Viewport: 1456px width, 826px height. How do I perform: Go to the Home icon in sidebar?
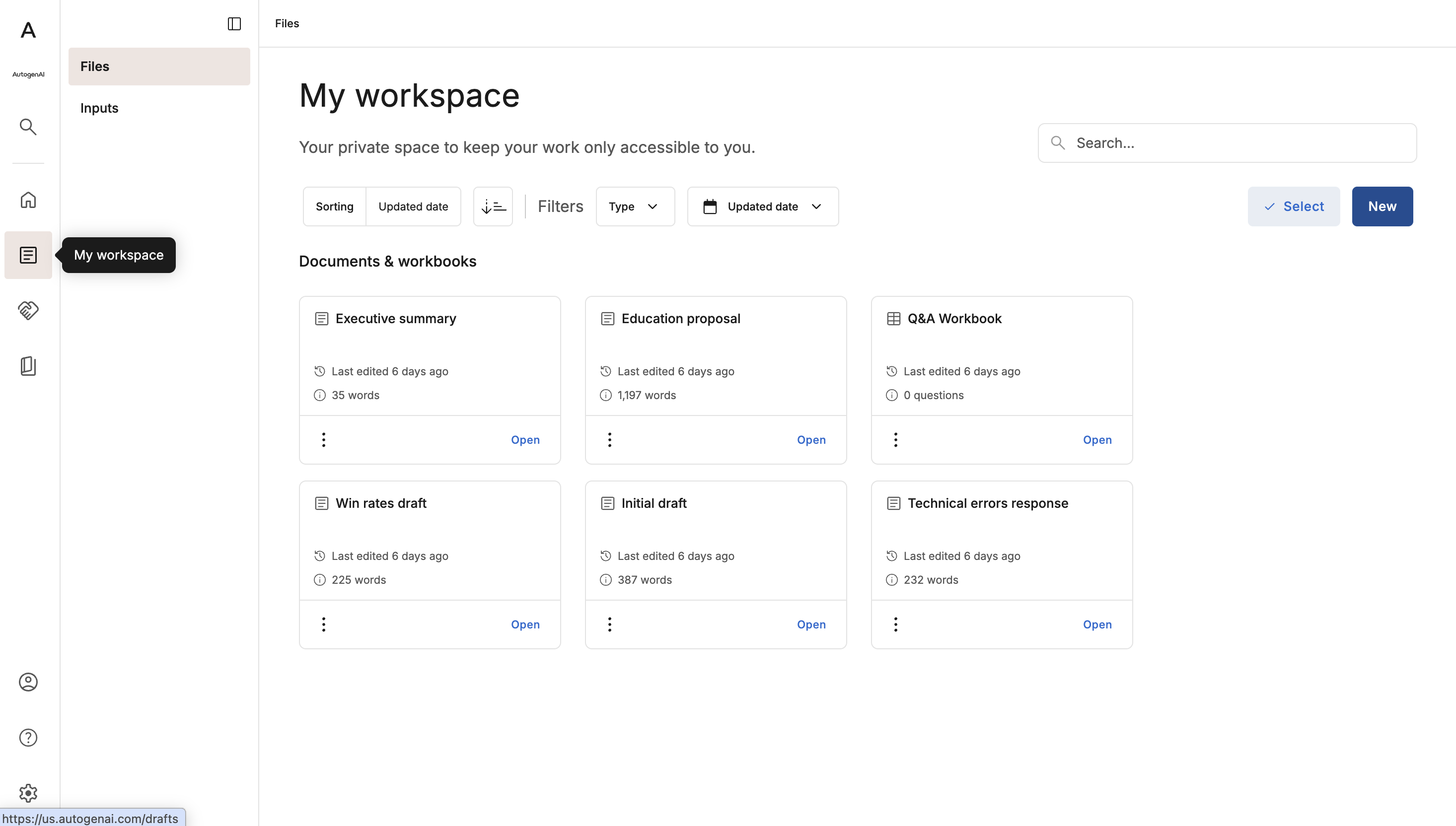click(x=28, y=200)
